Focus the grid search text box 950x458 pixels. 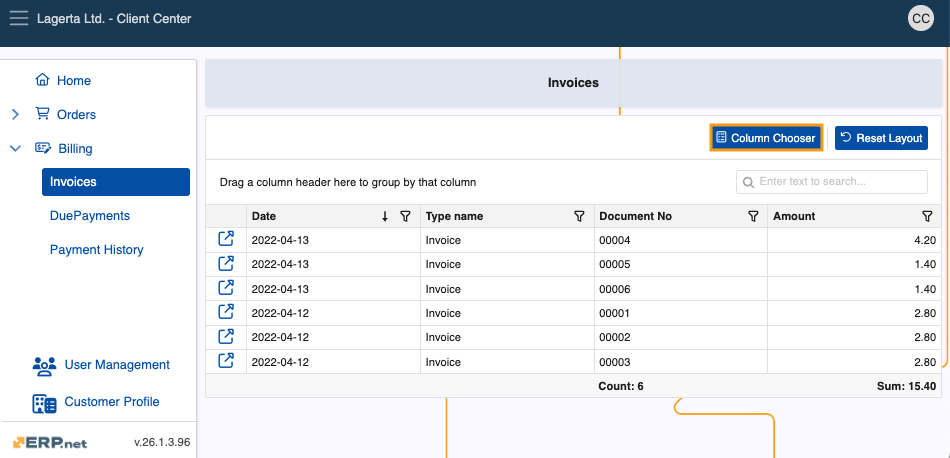coord(832,182)
